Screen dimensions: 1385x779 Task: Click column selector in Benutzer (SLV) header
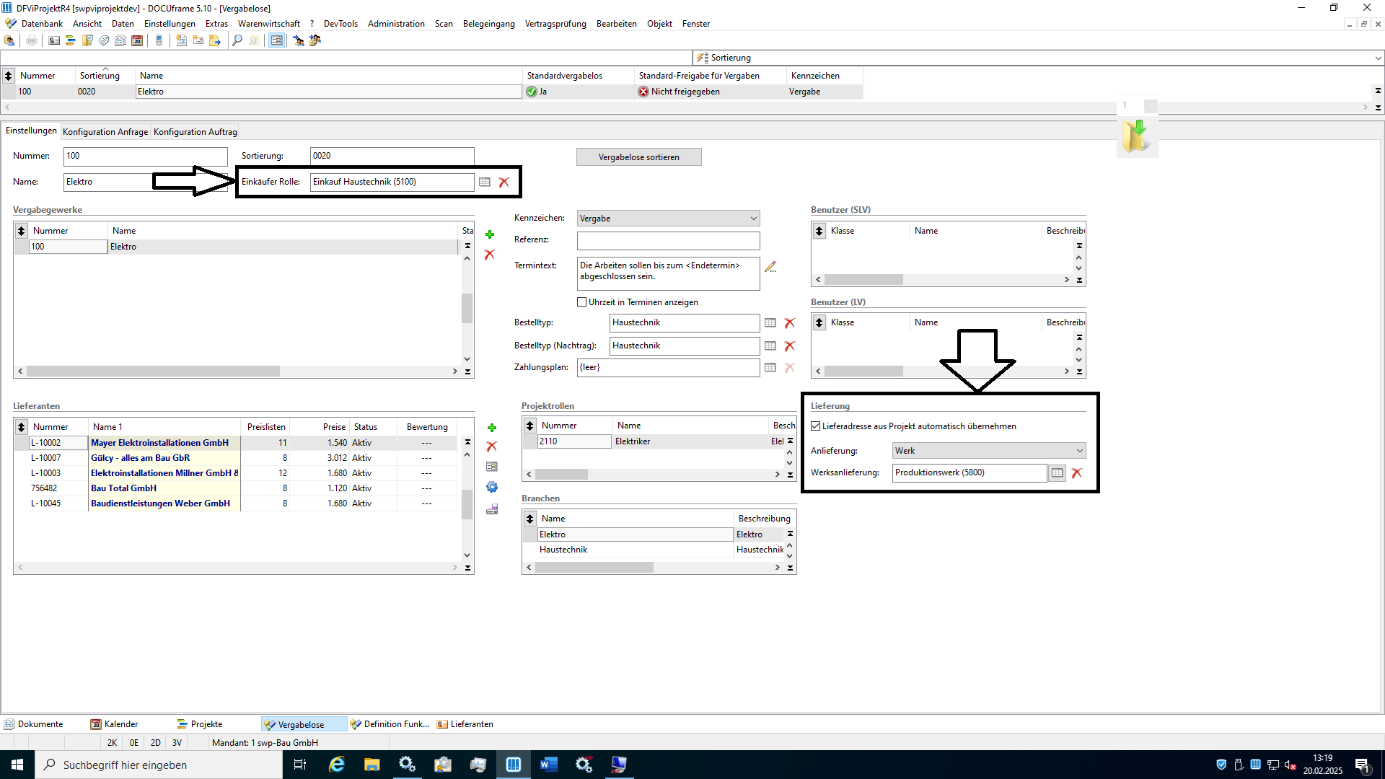[x=819, y=231]
